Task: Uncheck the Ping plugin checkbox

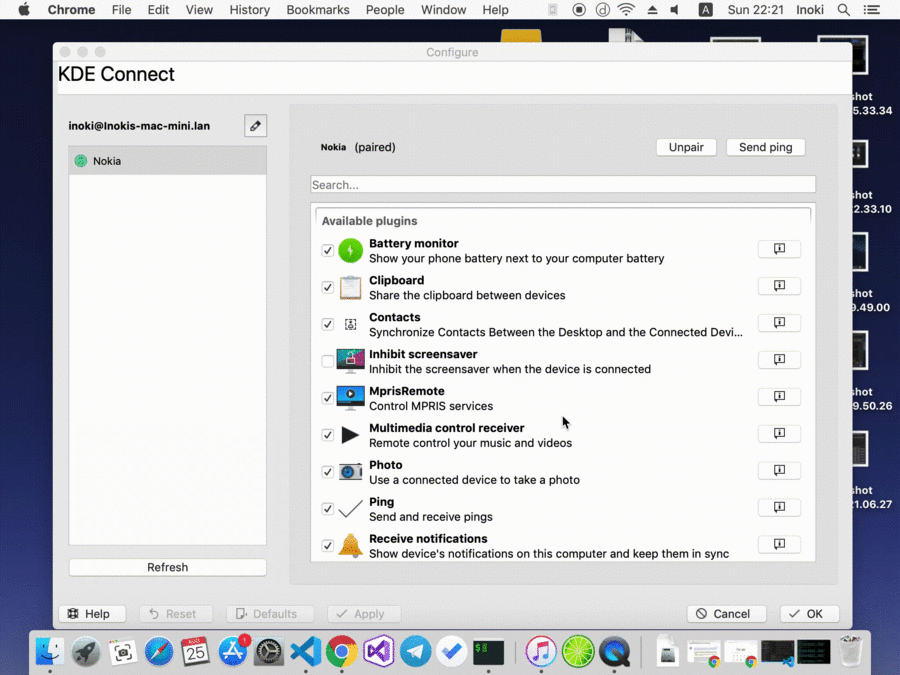Action: pos(327,509)
